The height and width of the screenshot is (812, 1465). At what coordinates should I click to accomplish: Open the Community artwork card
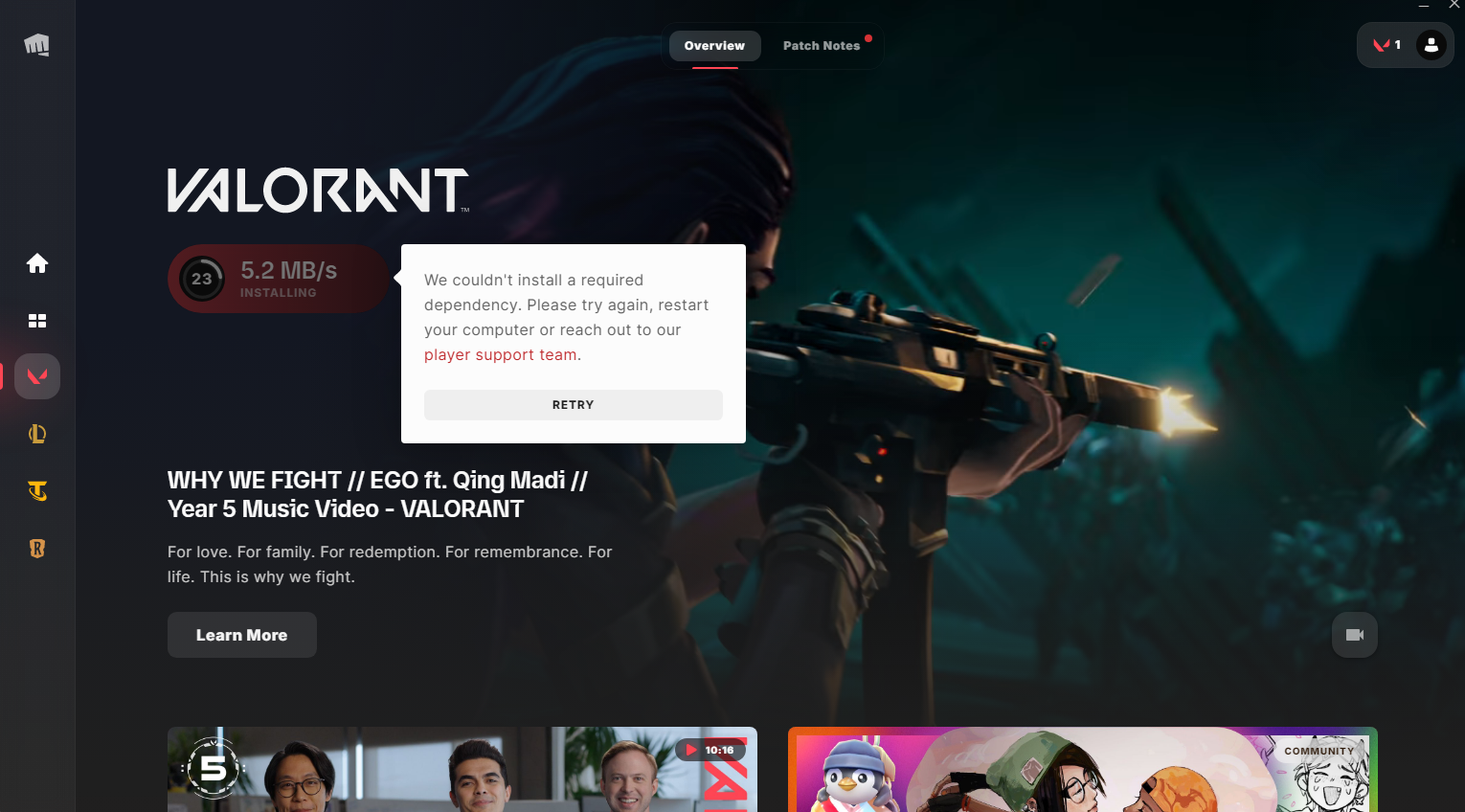[x=1083, y=769]
